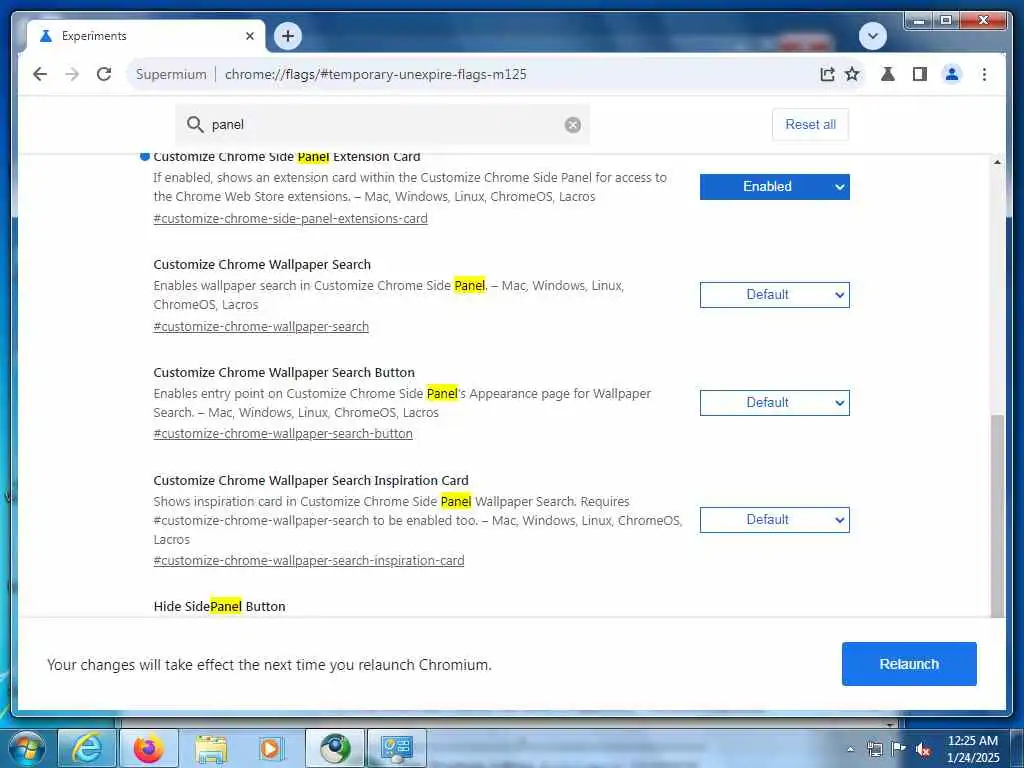Click the address bar URL
Image resolution: width=1024 pixels, height=768 pixels.
376,74
